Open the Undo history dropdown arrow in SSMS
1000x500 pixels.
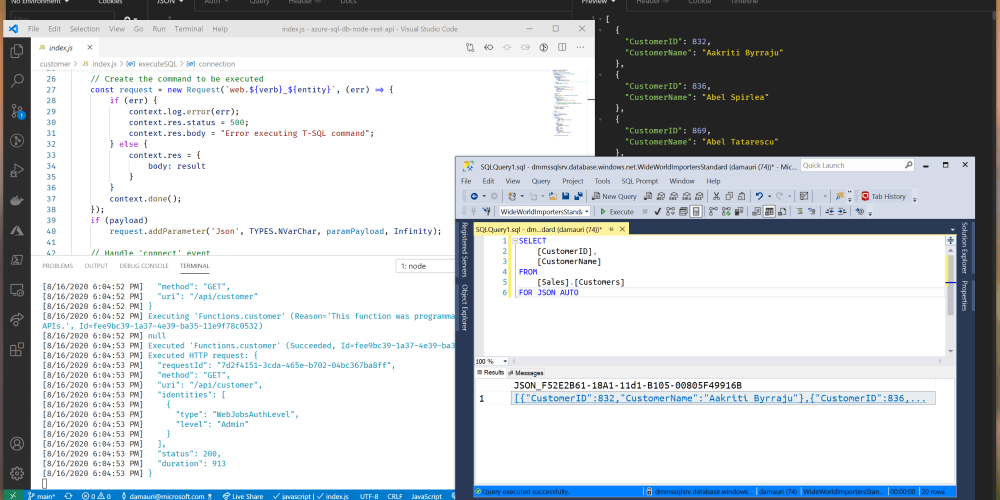coord(770,196)
